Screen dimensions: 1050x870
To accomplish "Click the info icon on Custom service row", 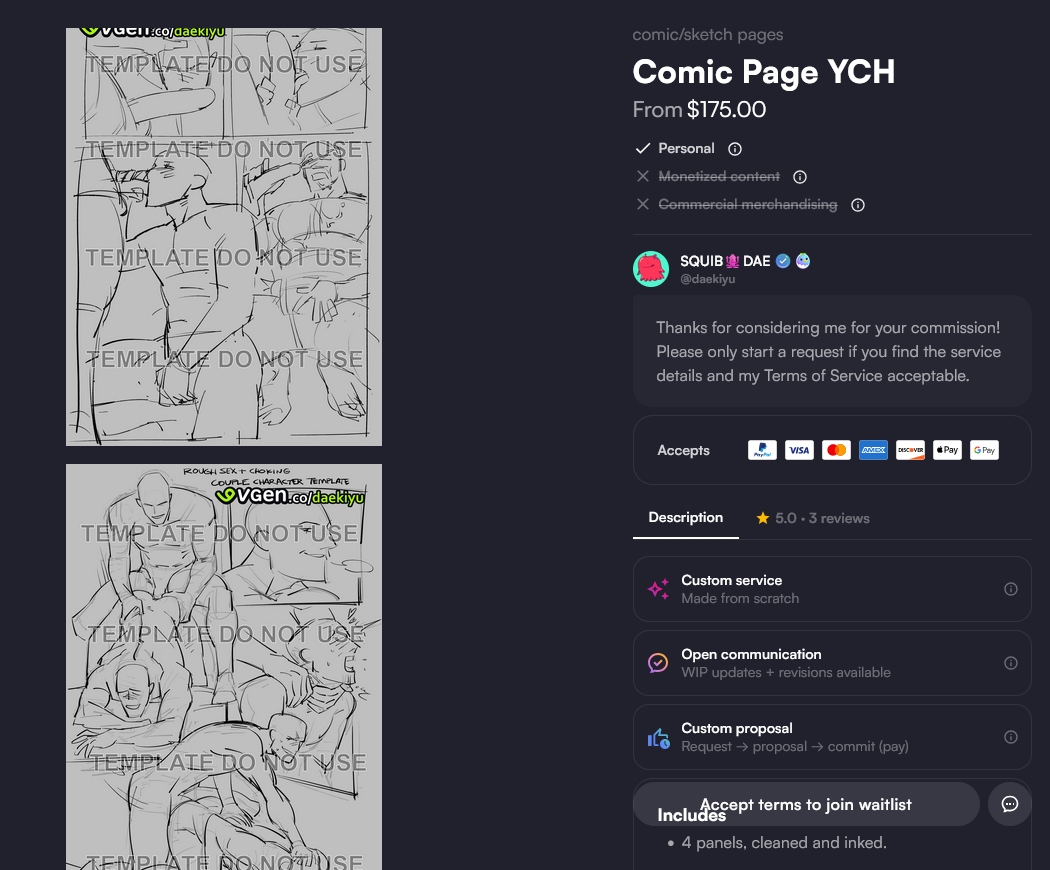I will (1010, 589).
